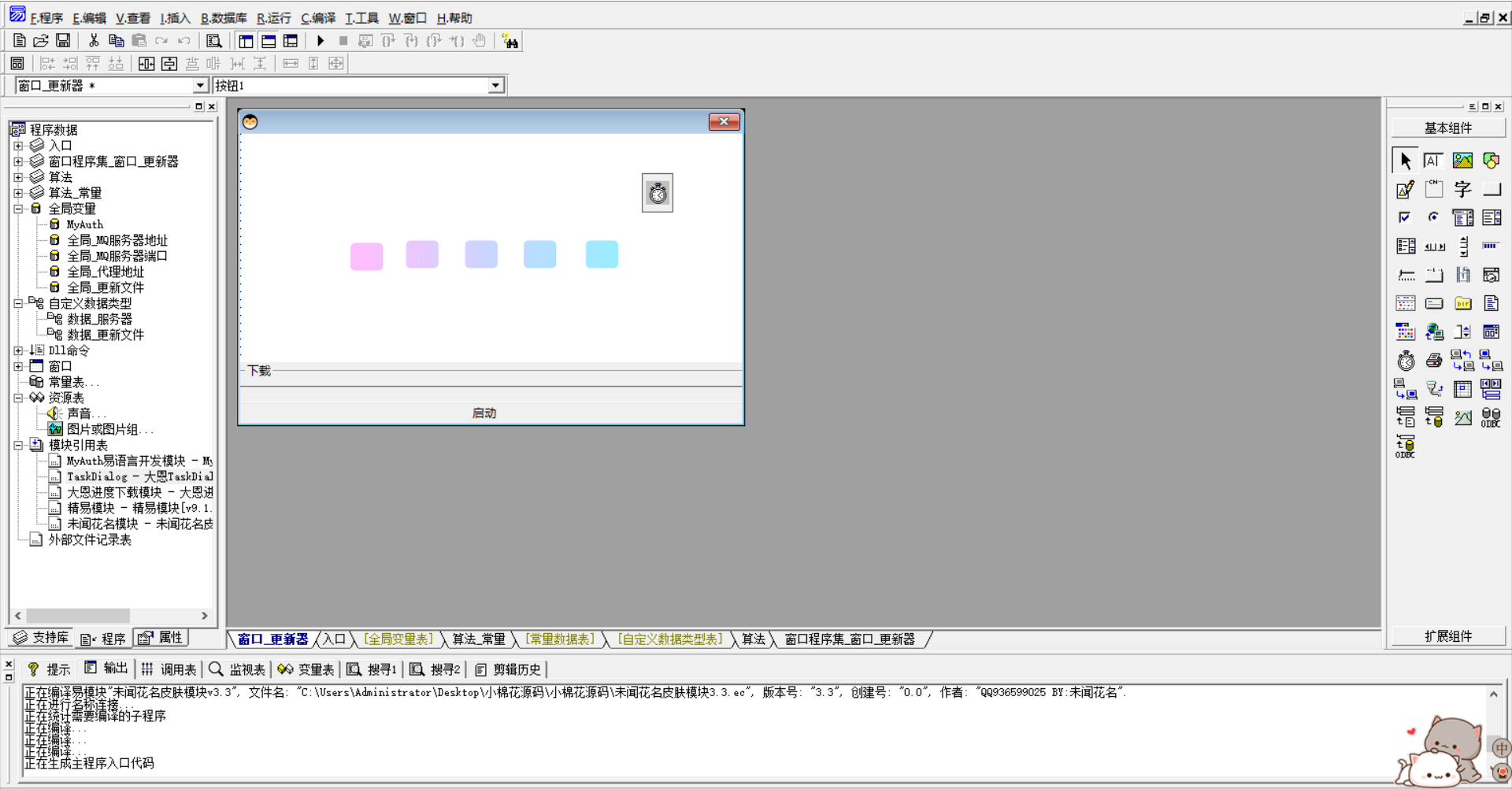Click the timer control placed on the form

(x=658, y=193)
